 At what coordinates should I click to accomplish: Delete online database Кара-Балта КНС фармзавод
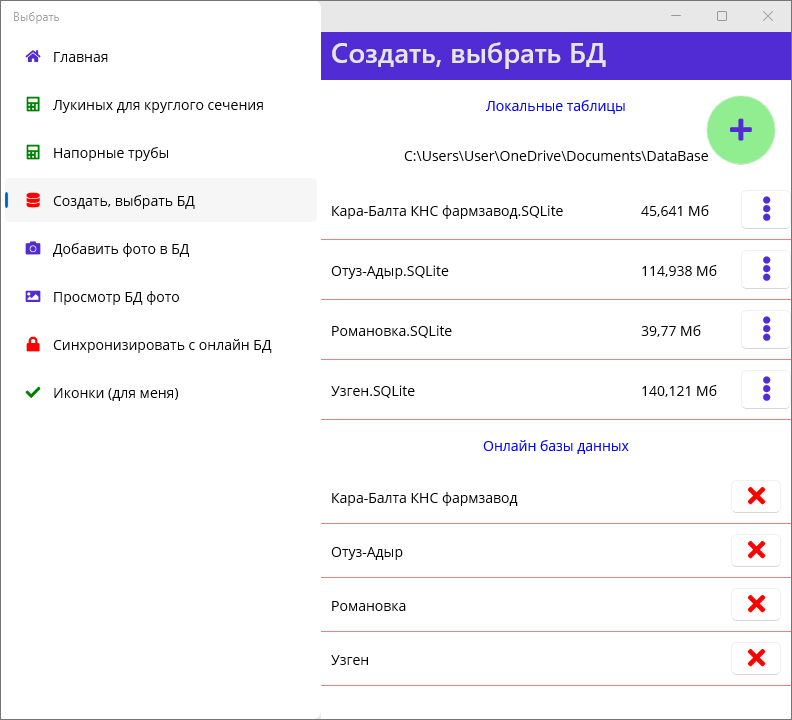coord(756,497)
